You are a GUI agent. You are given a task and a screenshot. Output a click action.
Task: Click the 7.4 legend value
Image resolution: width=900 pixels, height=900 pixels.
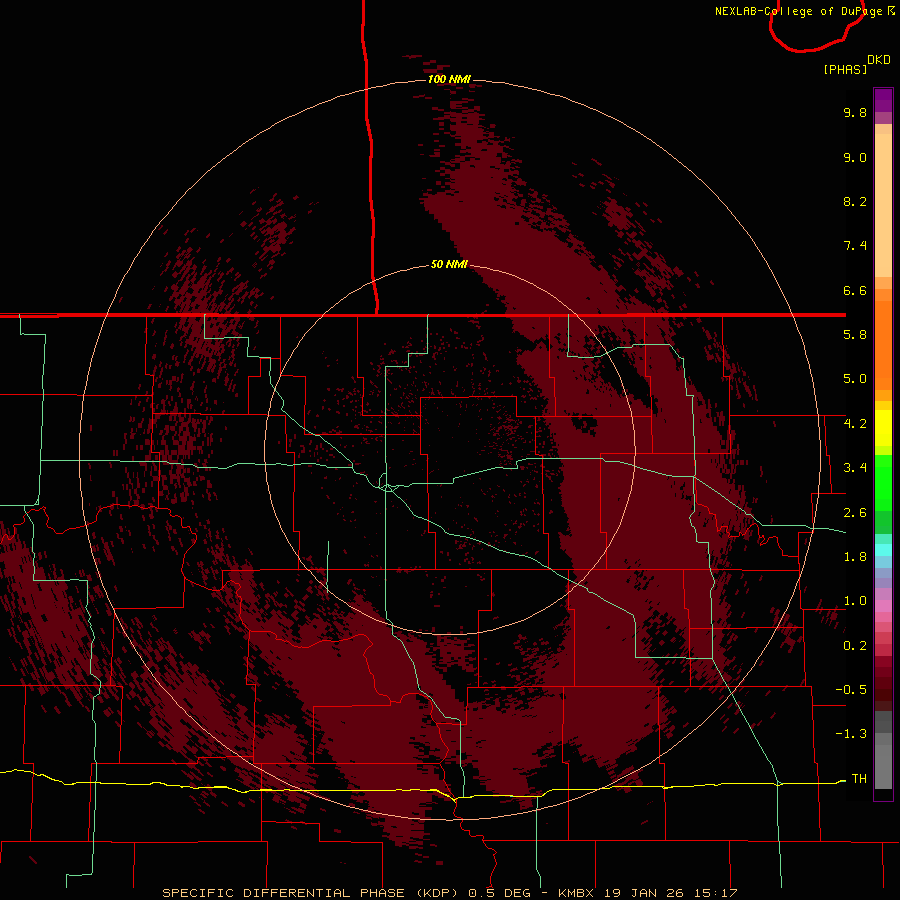(855, 246)
